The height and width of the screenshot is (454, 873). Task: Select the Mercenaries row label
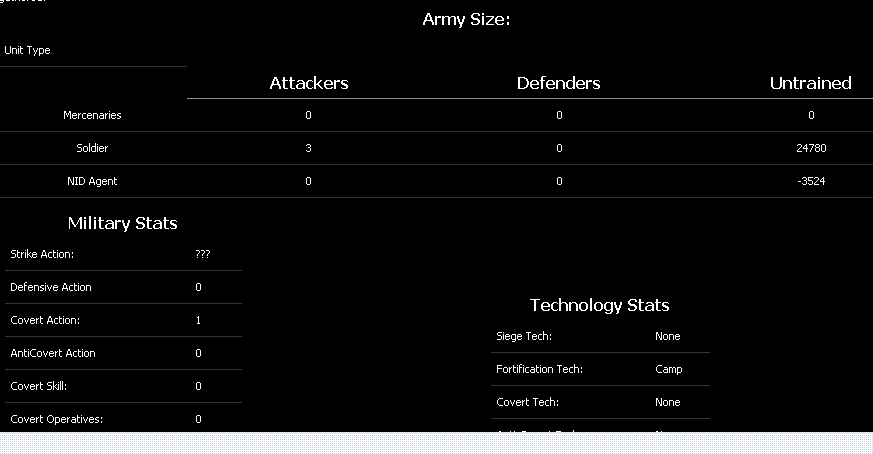coord(92,115)
